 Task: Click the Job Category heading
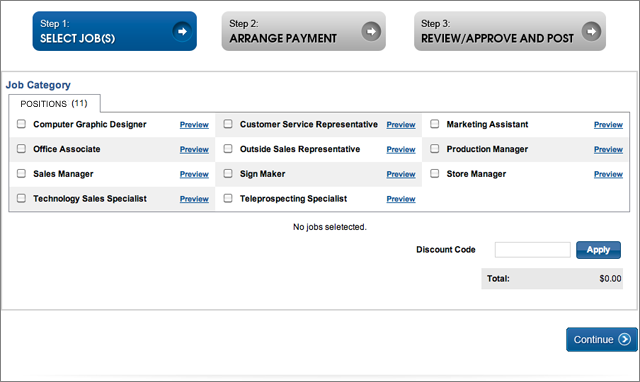click(38, 85)
